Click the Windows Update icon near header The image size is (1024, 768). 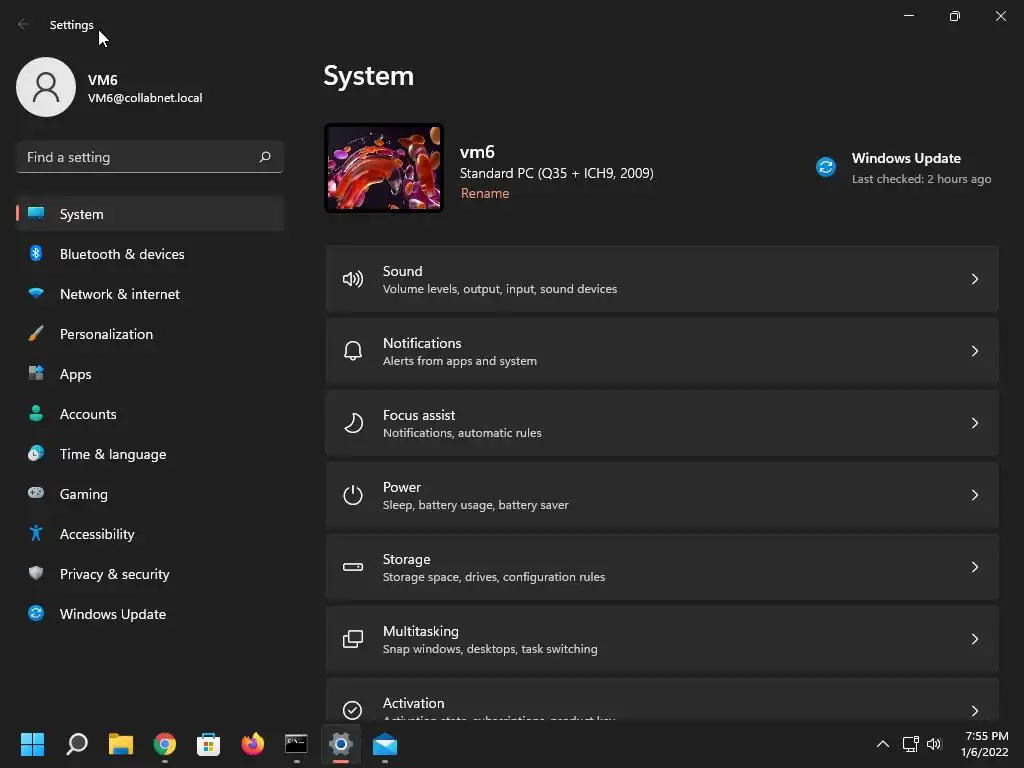click(x=826, y=167)
